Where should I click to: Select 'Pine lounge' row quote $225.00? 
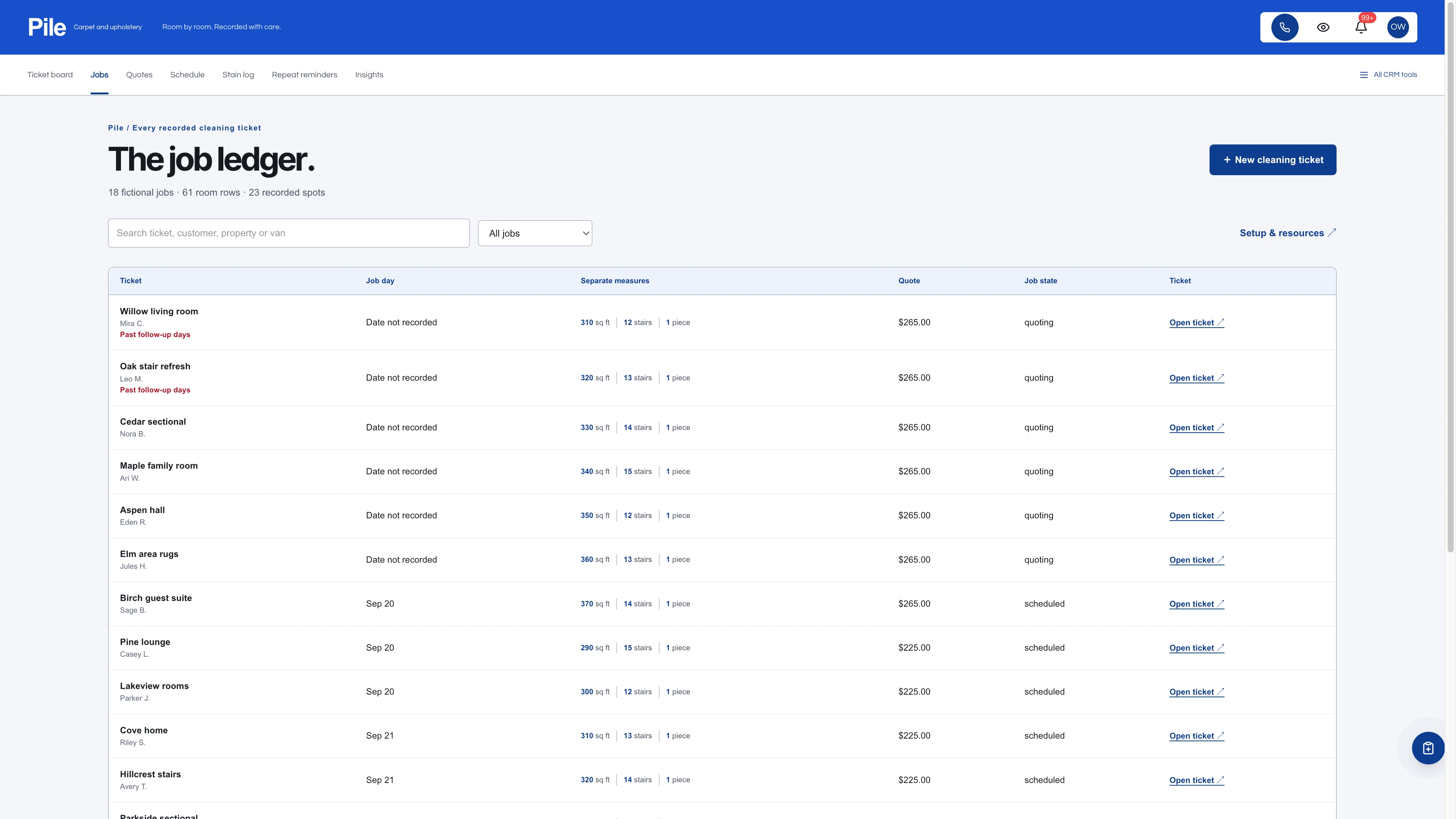[914, 648]
